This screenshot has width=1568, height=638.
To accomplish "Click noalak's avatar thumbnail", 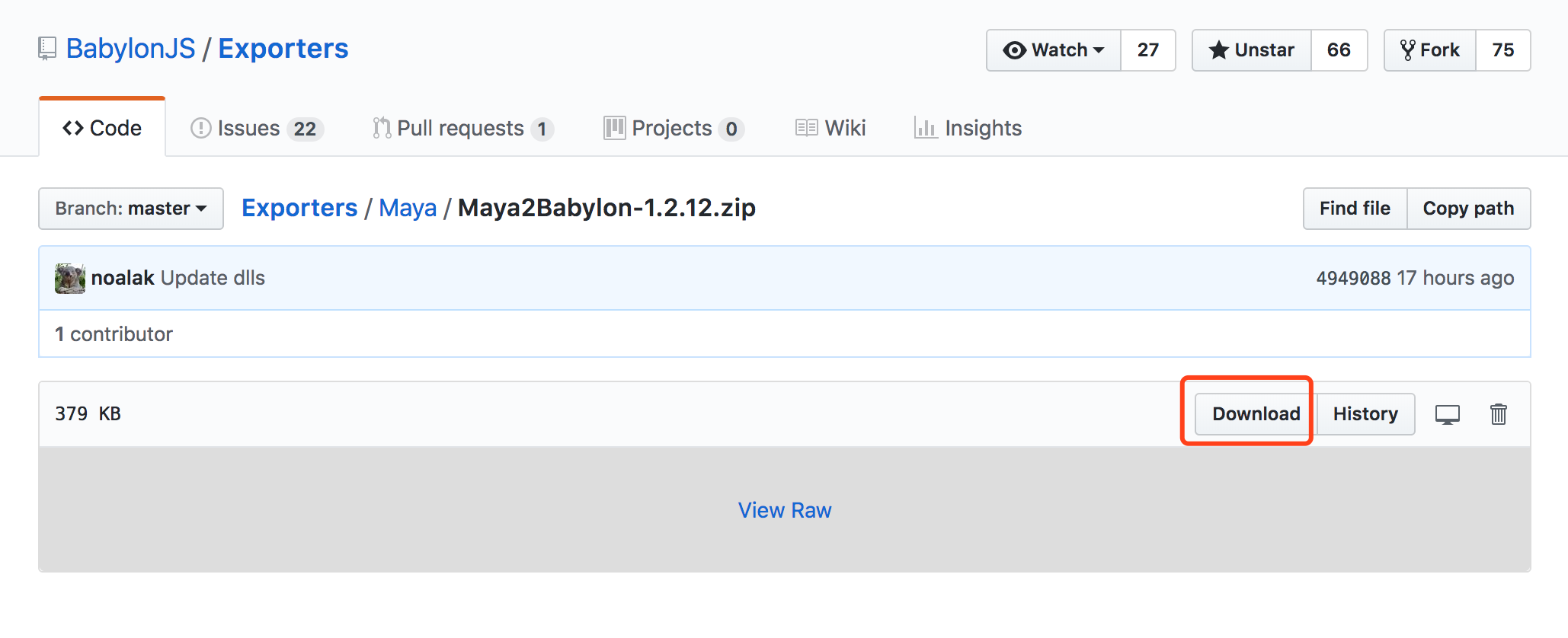I will coord(69,279).
